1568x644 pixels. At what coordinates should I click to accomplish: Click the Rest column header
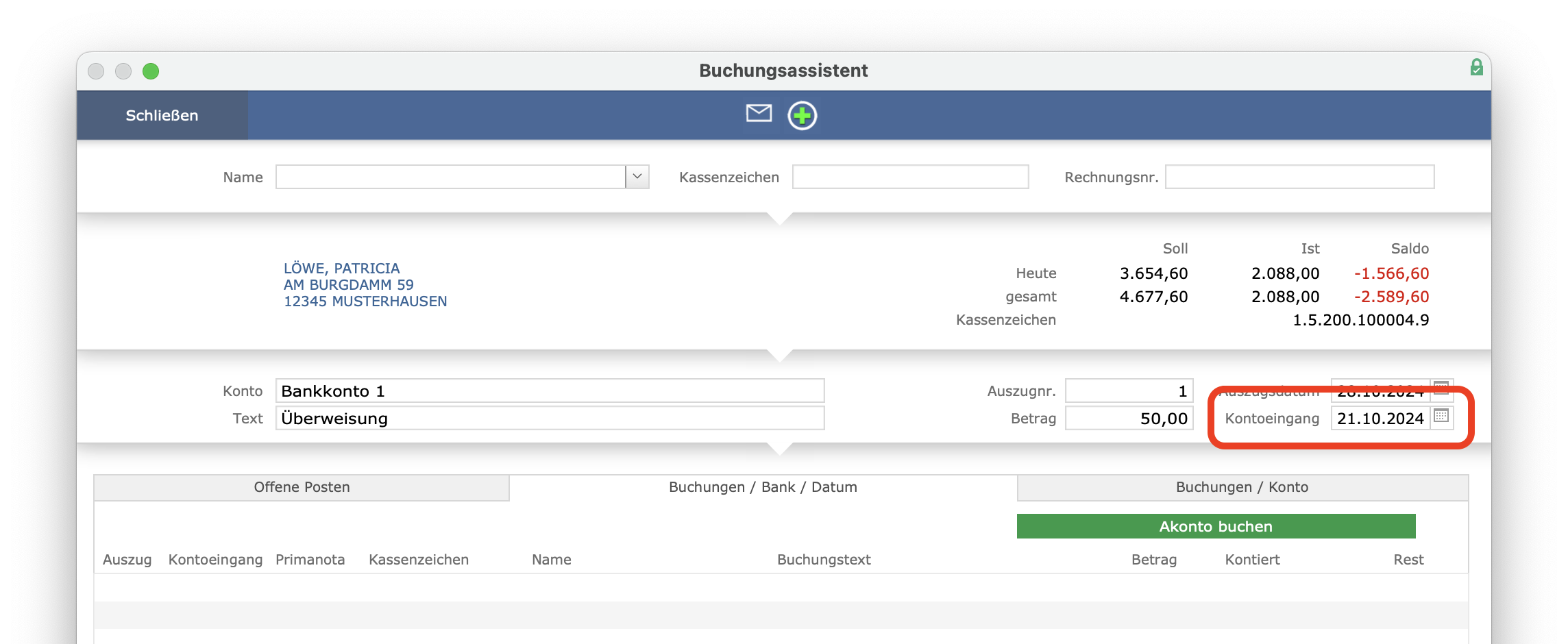coord(1408,560)
